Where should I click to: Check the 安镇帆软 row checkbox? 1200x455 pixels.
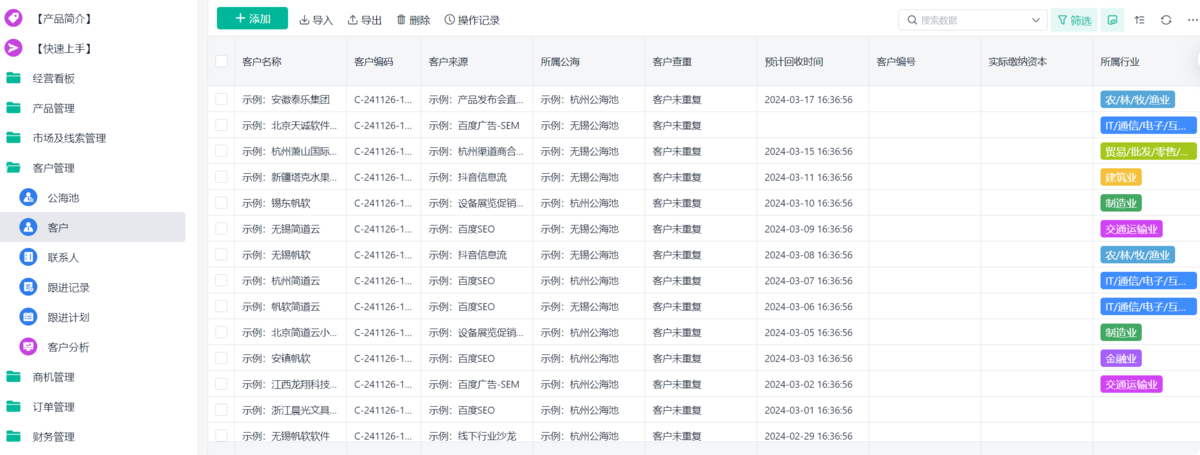click(x=221, y=358)
